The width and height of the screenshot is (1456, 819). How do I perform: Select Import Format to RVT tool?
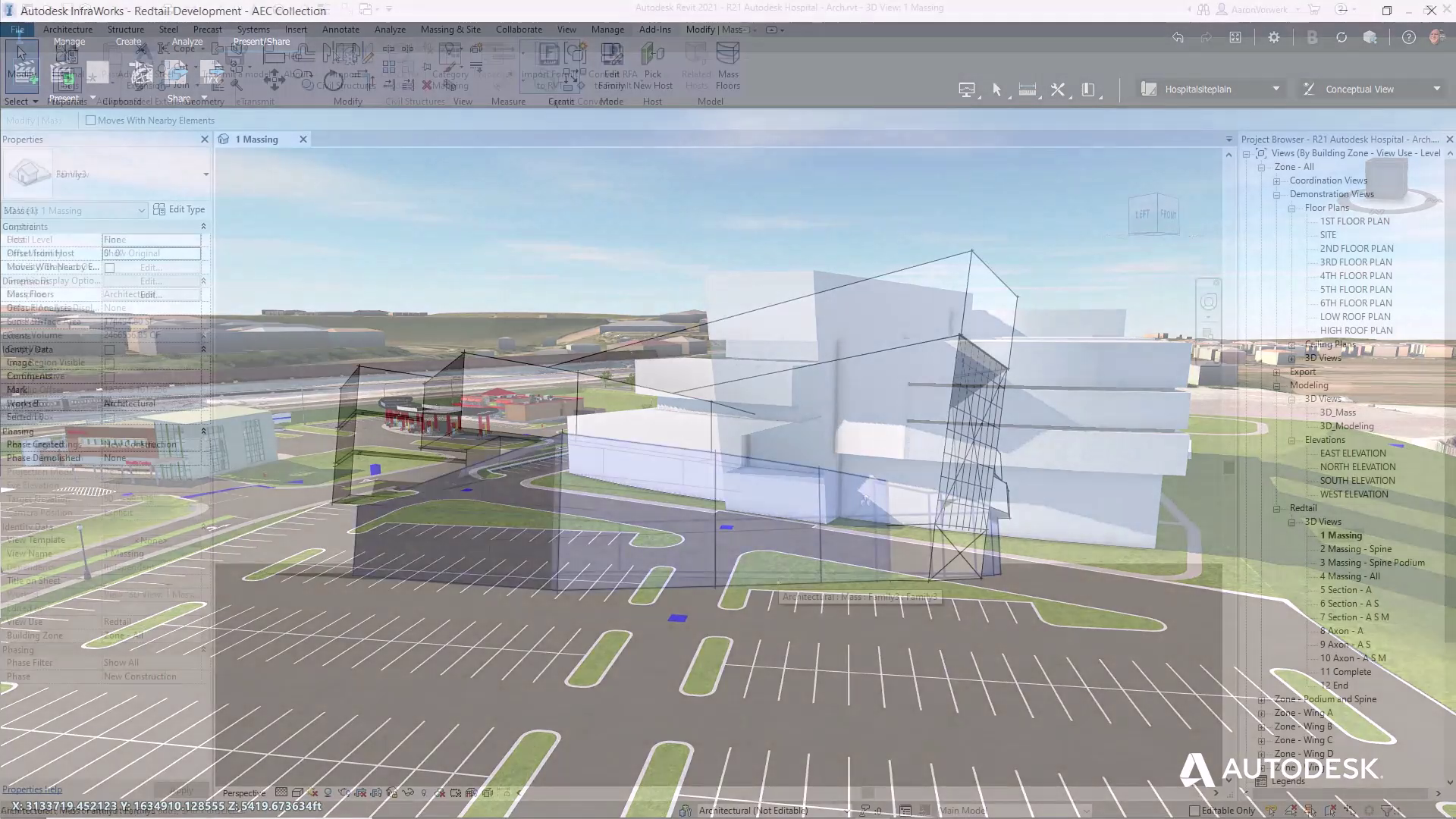pyautogui.click(x=548, y=67)
